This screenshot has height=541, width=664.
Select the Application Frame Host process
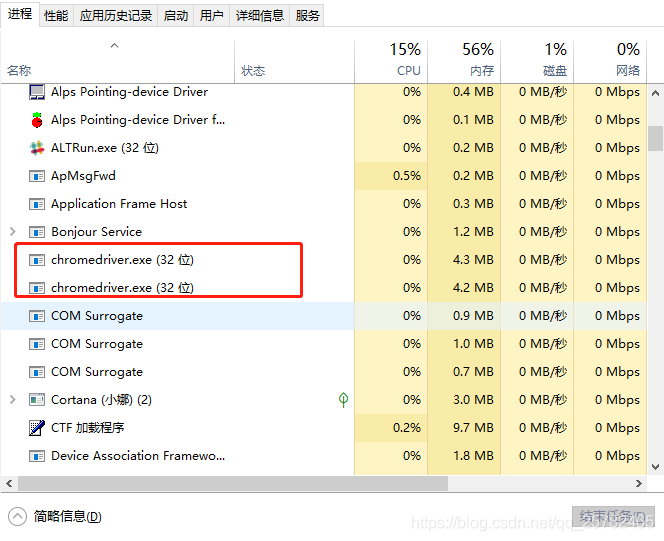coord(119,204)
